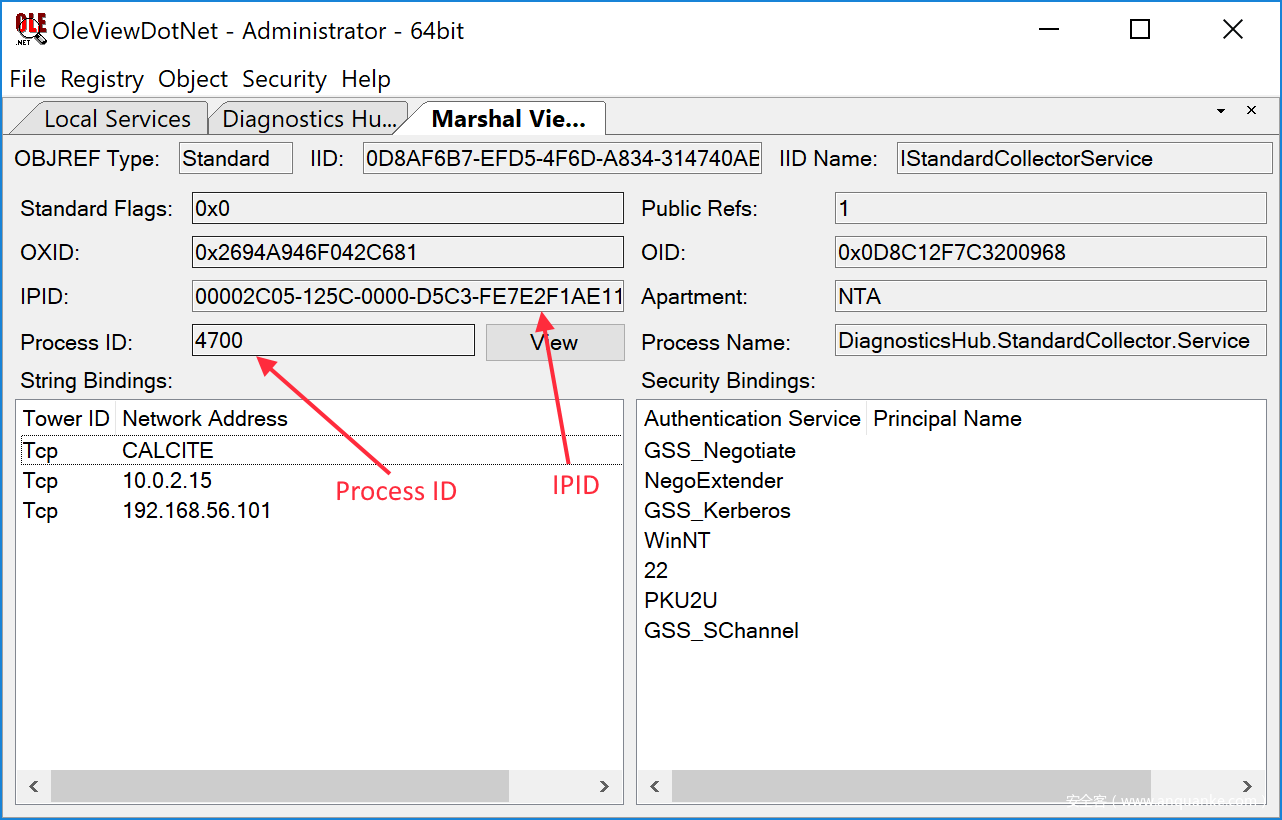Viewport: 1282px width, 820px height.
Task: Maximize the OleViewDotNet window
Action: [x=1139, y=30]
